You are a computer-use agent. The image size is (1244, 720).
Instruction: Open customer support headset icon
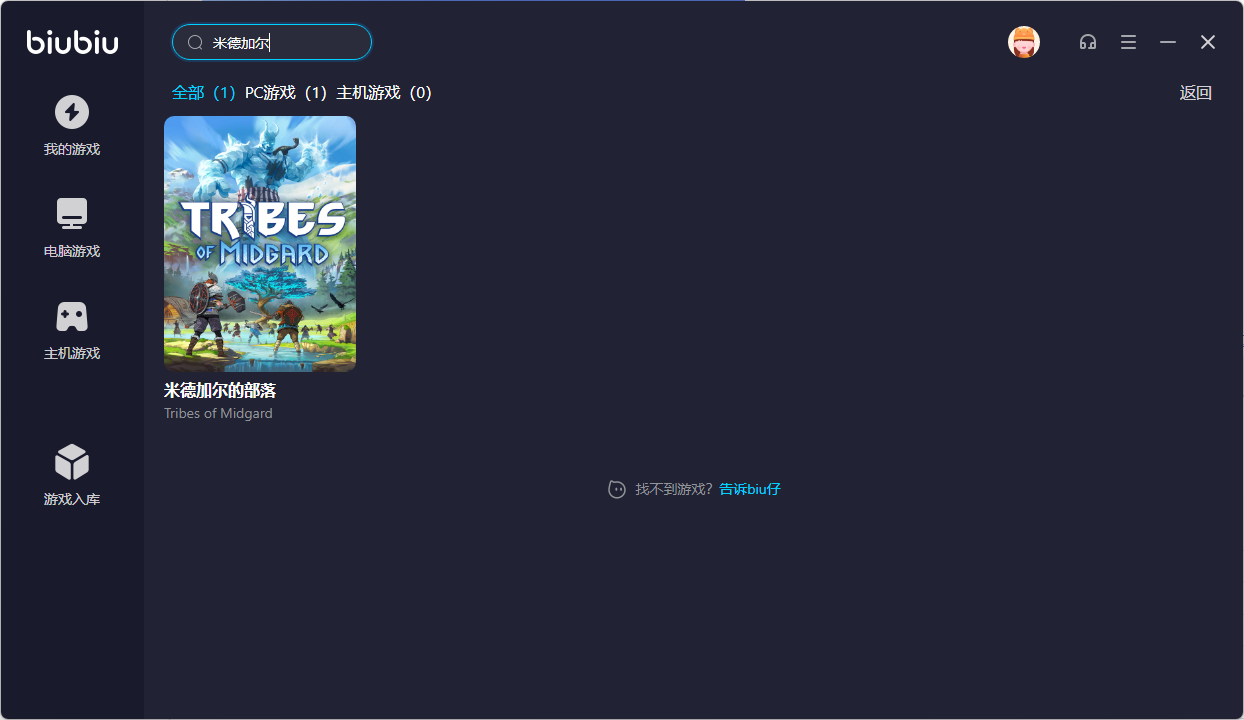coord(1087,42)
